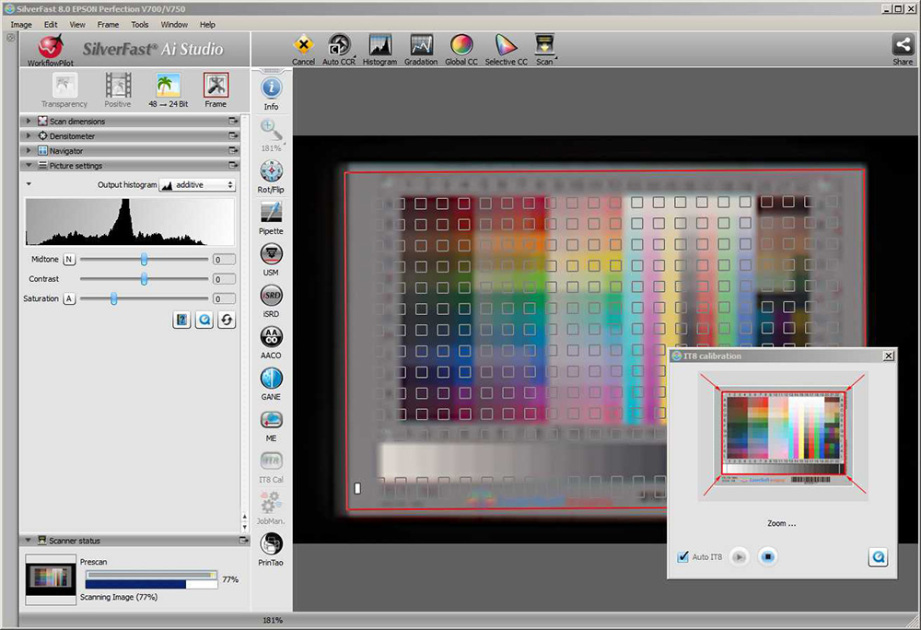The height and width of the screenshot is (630, 921).
Task: Open the Tools menu
Action: pyautogui.click(x=140, y=24)
